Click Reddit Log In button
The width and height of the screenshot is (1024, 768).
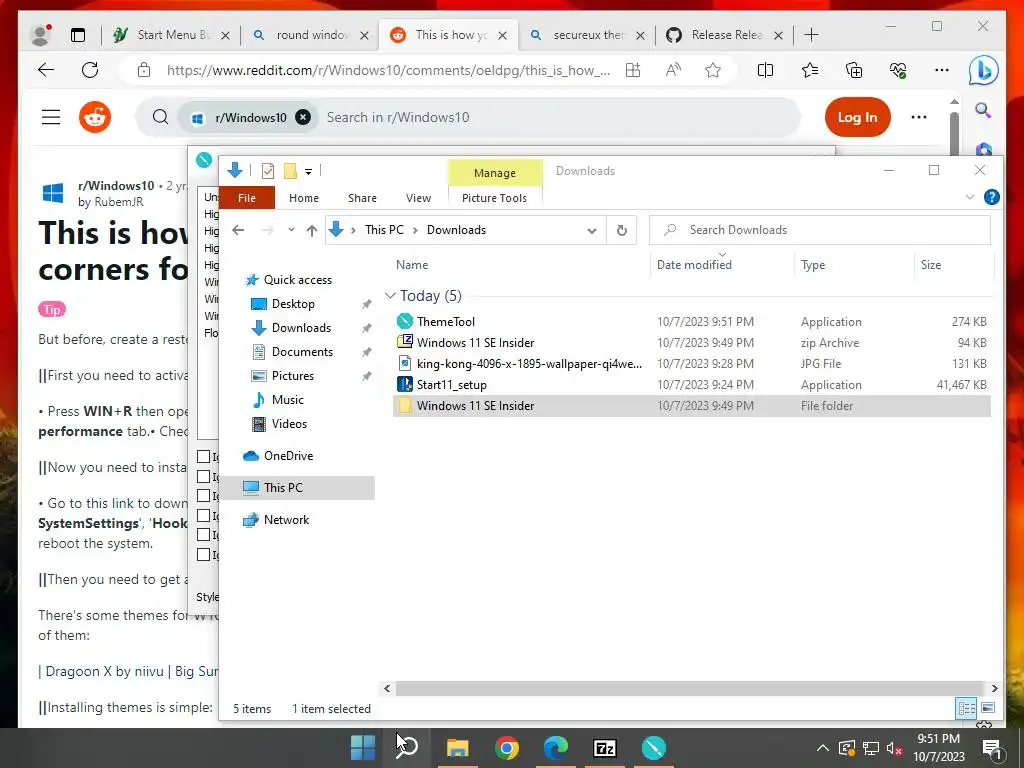coord(857,118)
